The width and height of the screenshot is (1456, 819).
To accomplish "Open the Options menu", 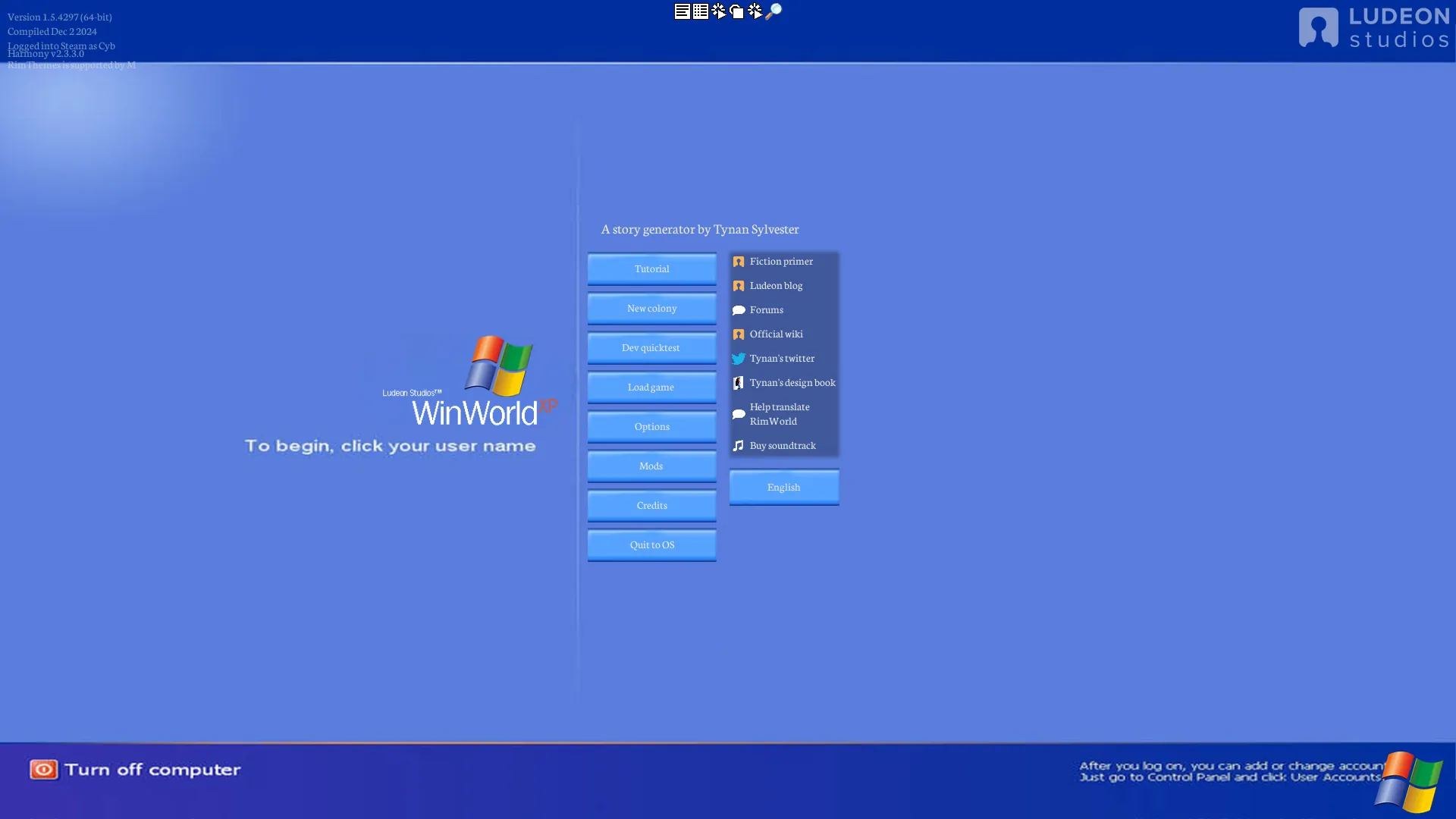I will pos(651,427).
